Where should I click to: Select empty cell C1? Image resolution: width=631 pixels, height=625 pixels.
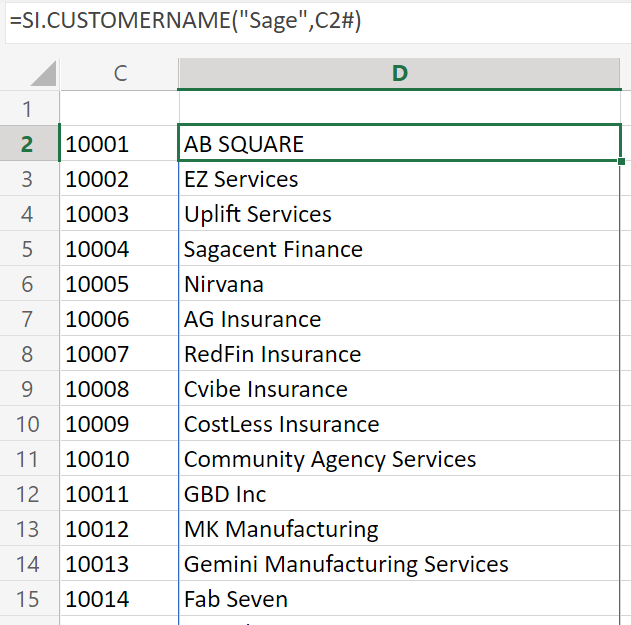[120, 109]
